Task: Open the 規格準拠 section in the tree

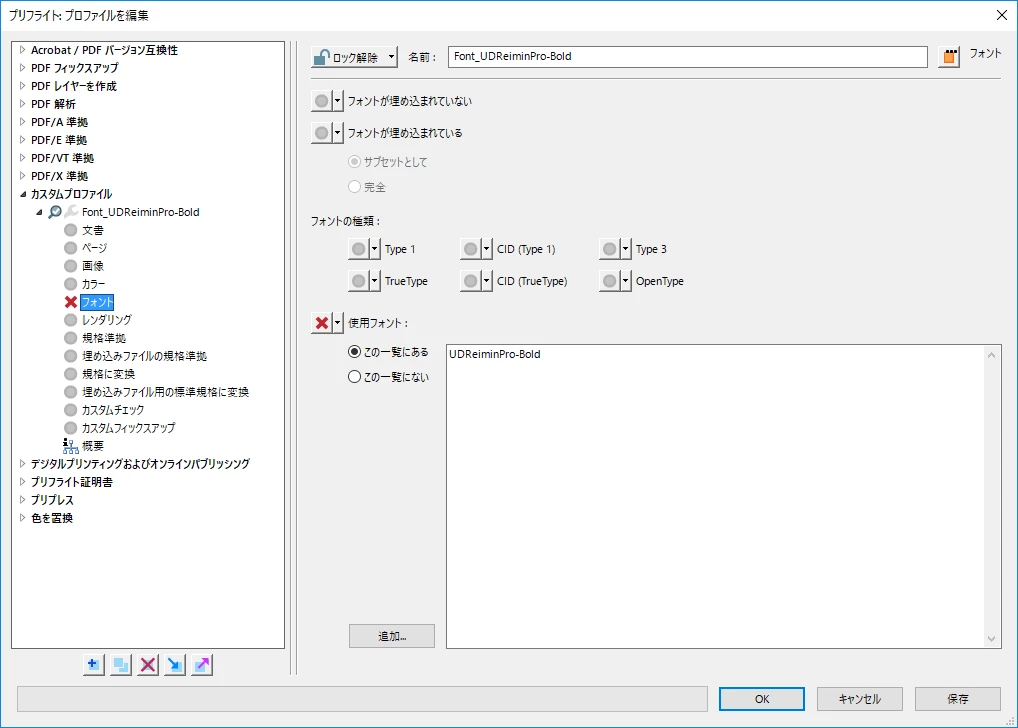Action: tap(104, 338)
